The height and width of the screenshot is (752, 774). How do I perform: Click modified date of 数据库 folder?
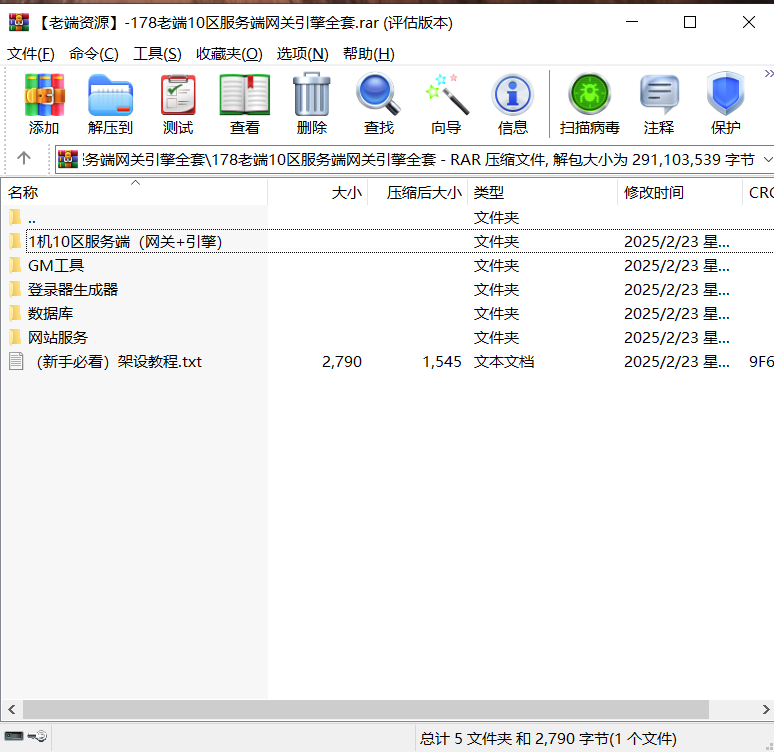click(x=676, y=314)
